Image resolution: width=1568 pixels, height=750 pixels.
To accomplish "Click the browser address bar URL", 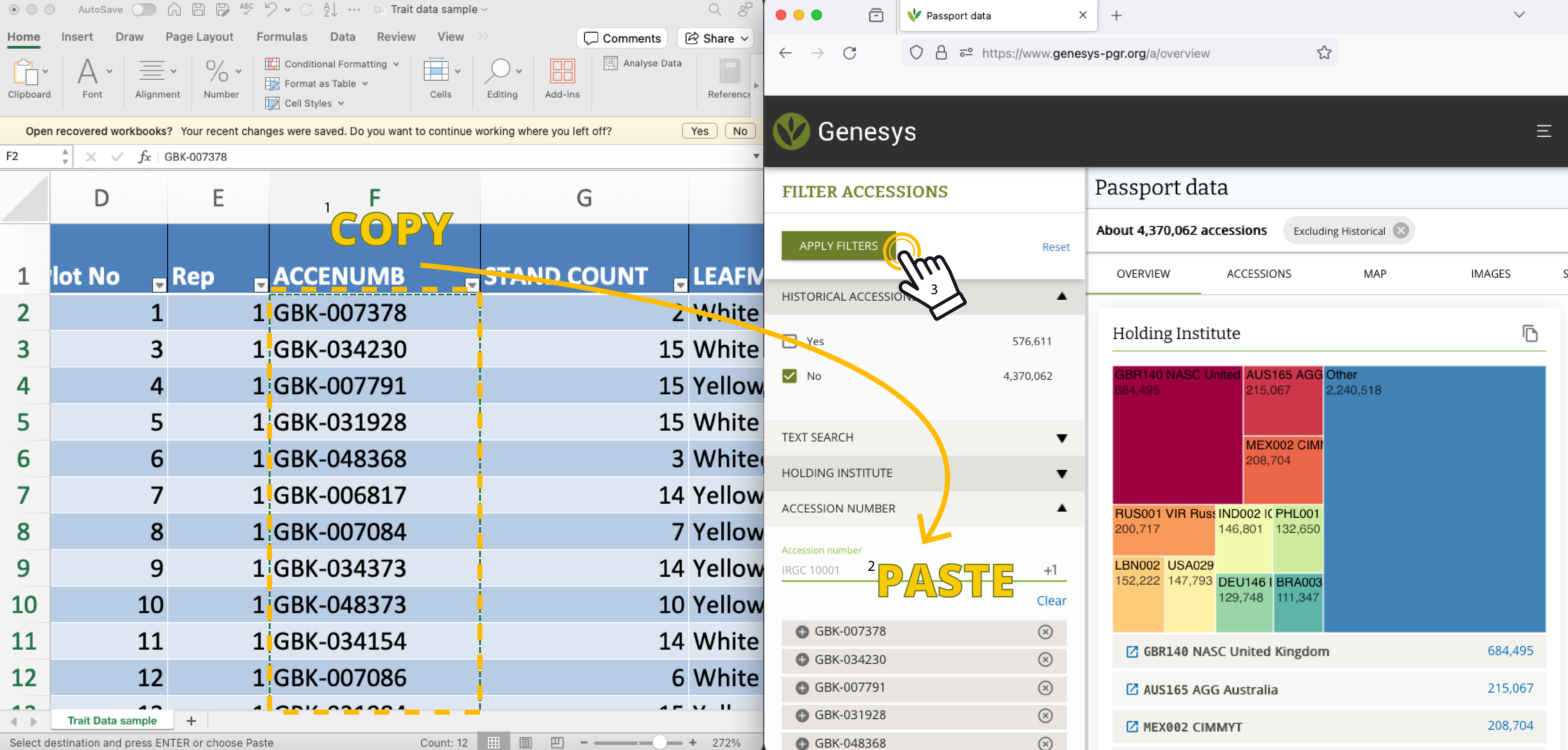I will click(x=1096, y=53).
